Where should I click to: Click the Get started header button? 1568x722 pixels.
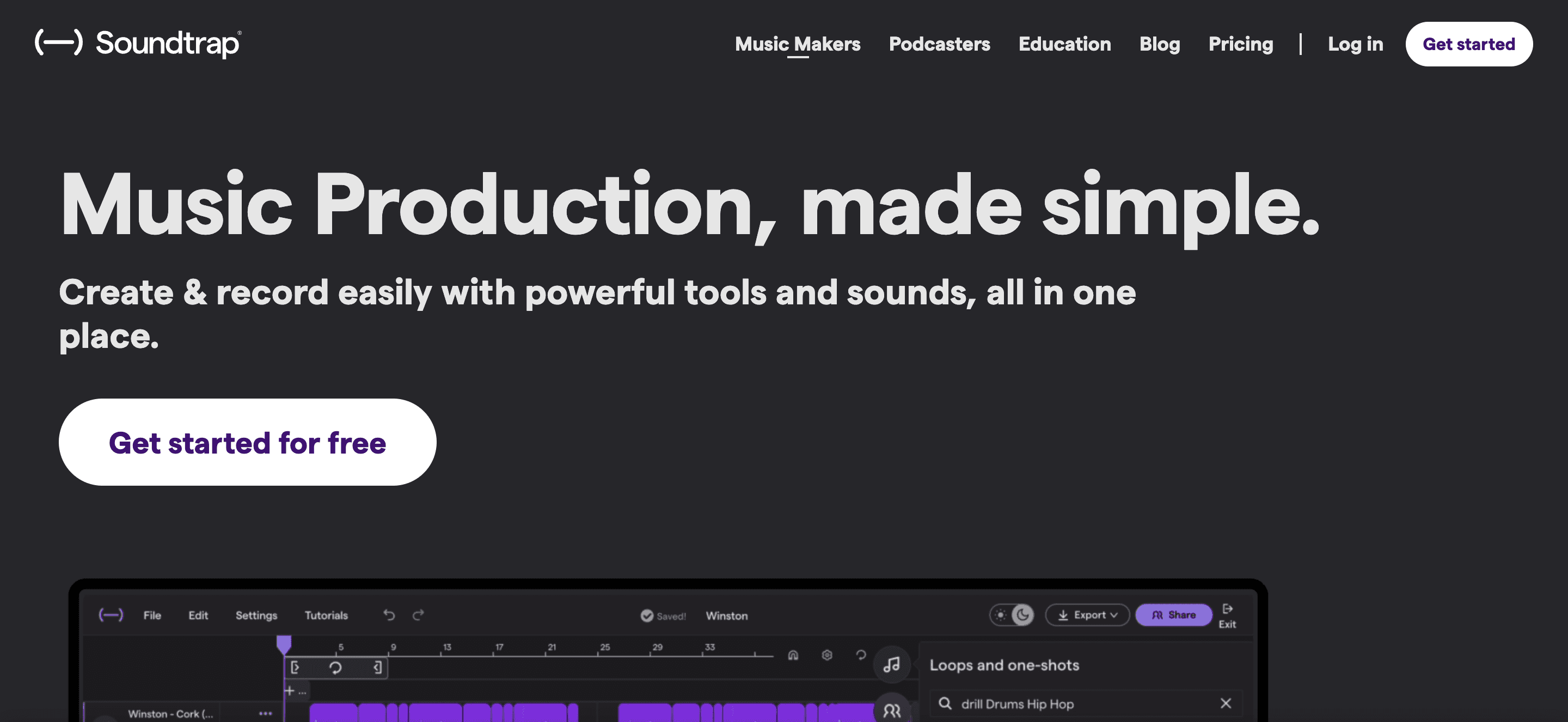tap(1469, 44)
